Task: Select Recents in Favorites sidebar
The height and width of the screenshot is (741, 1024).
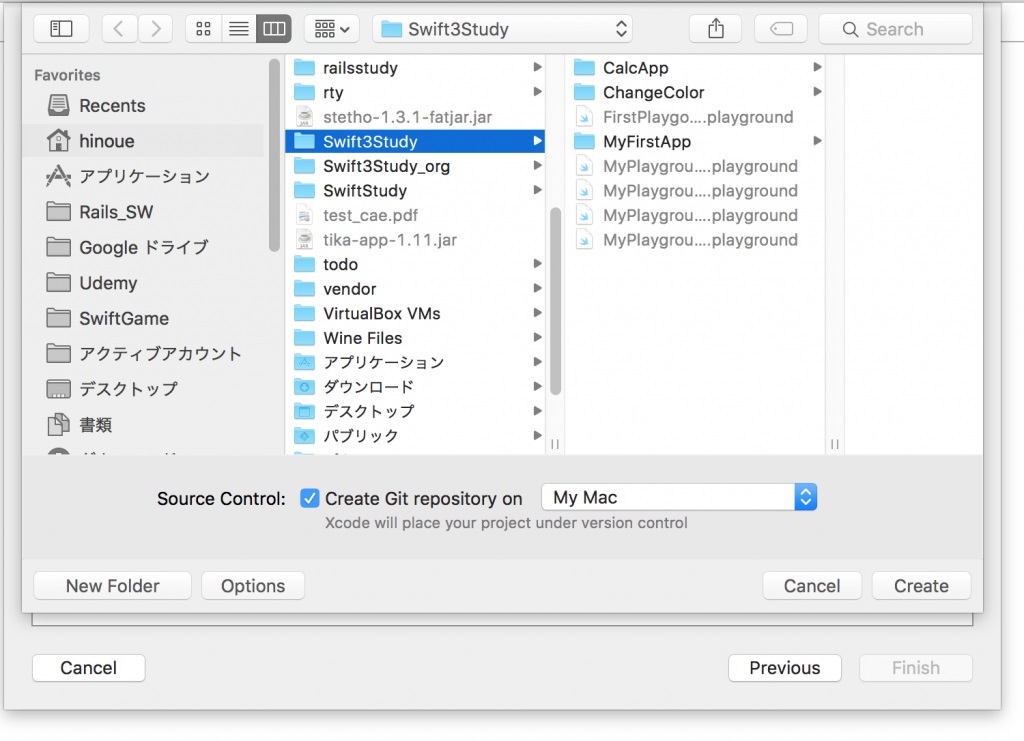Action: click(112, 106)
